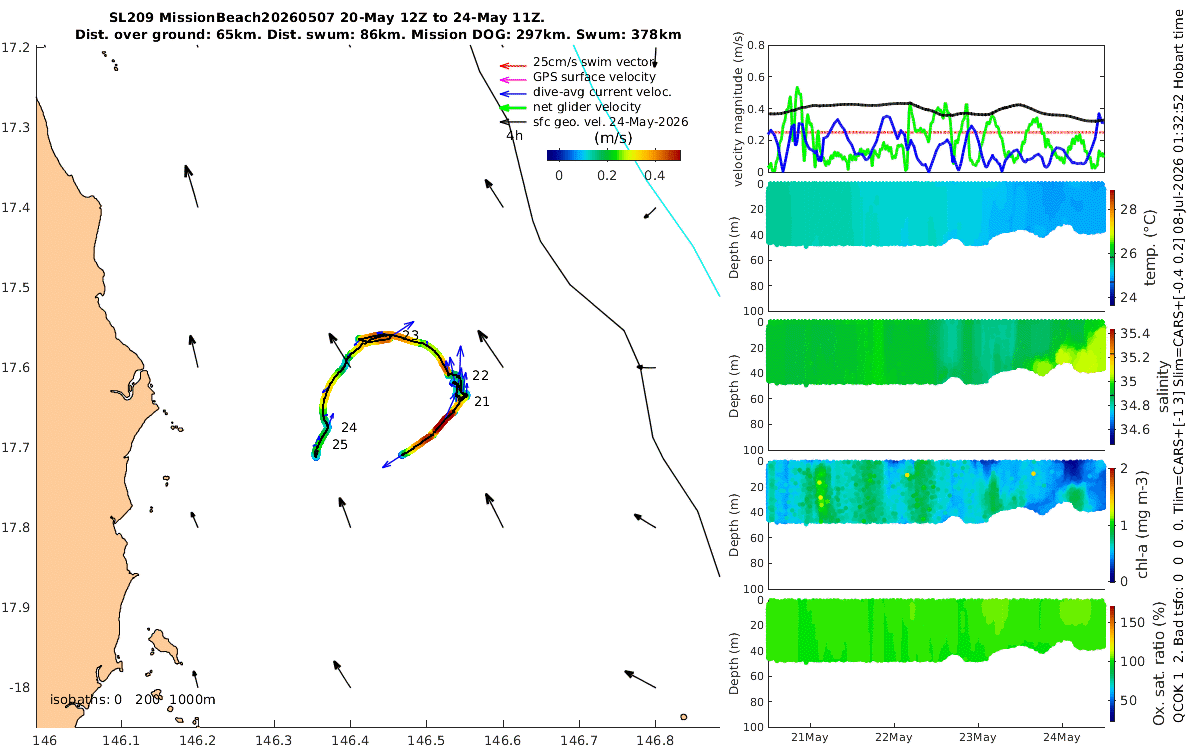Click the black sfc geo. vel. legend arrow
This screenshot has height=750, width=1200.
512,122
